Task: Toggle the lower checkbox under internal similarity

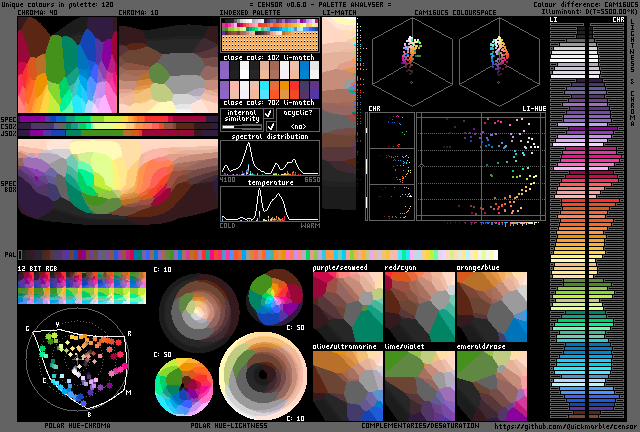Action: pos(269,127)
